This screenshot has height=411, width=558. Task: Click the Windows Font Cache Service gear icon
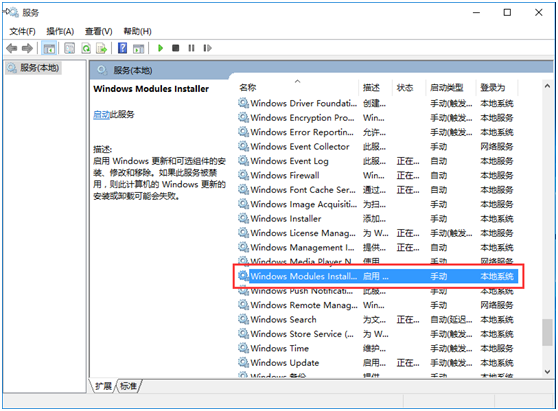[x=243, y=190]
